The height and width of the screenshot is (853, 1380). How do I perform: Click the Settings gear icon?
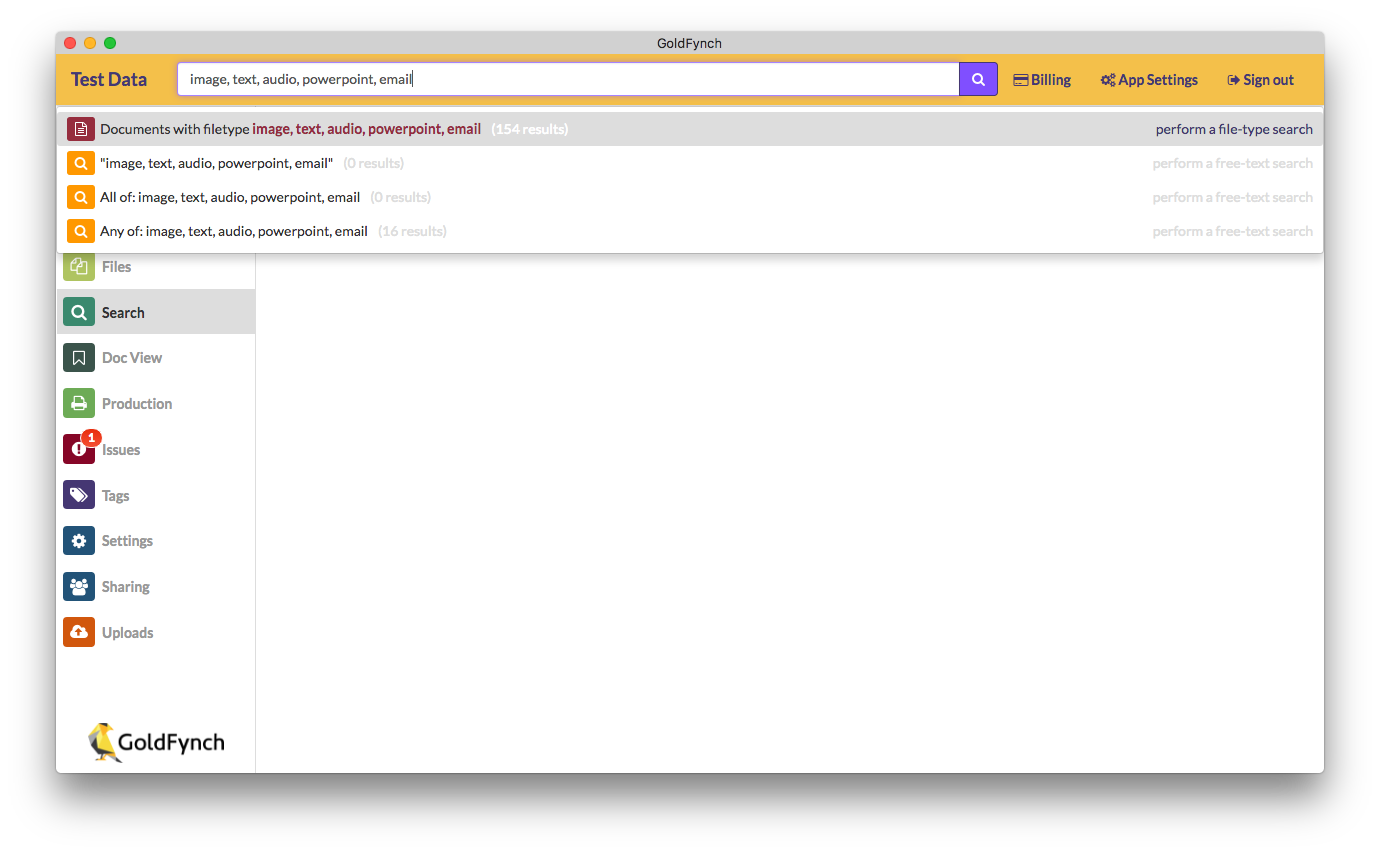[x=78, y=540]
